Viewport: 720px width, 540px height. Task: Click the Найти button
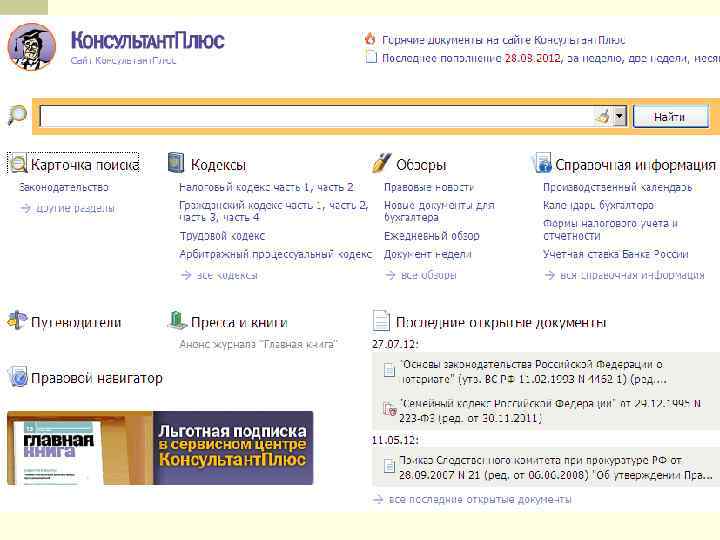tap(670, 117)
